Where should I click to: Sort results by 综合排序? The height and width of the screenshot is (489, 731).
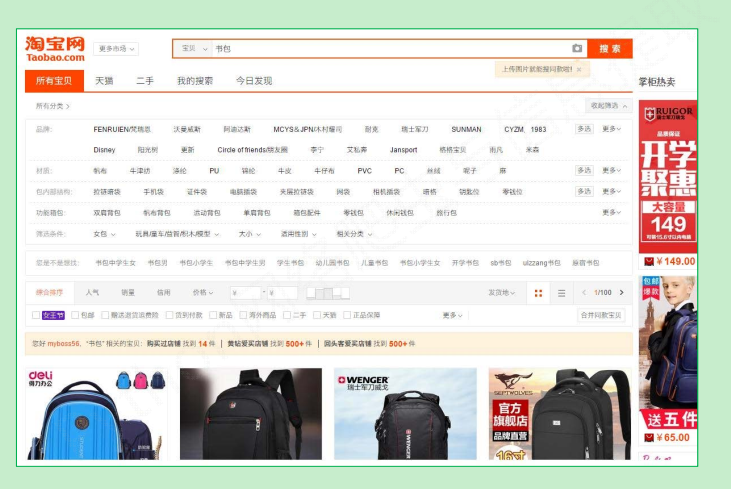point(49,293)
